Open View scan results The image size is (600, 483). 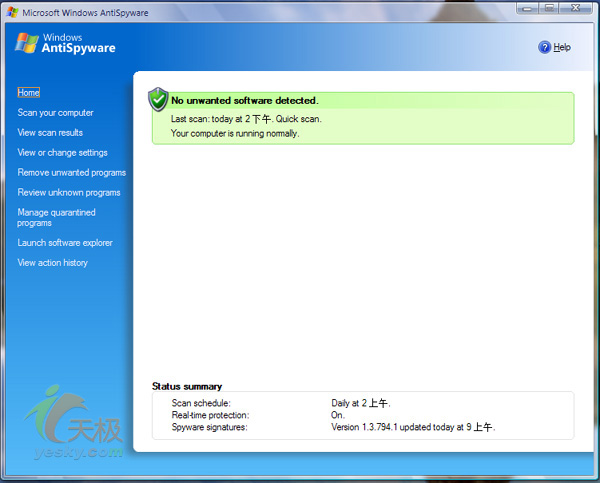click(50, 133)
